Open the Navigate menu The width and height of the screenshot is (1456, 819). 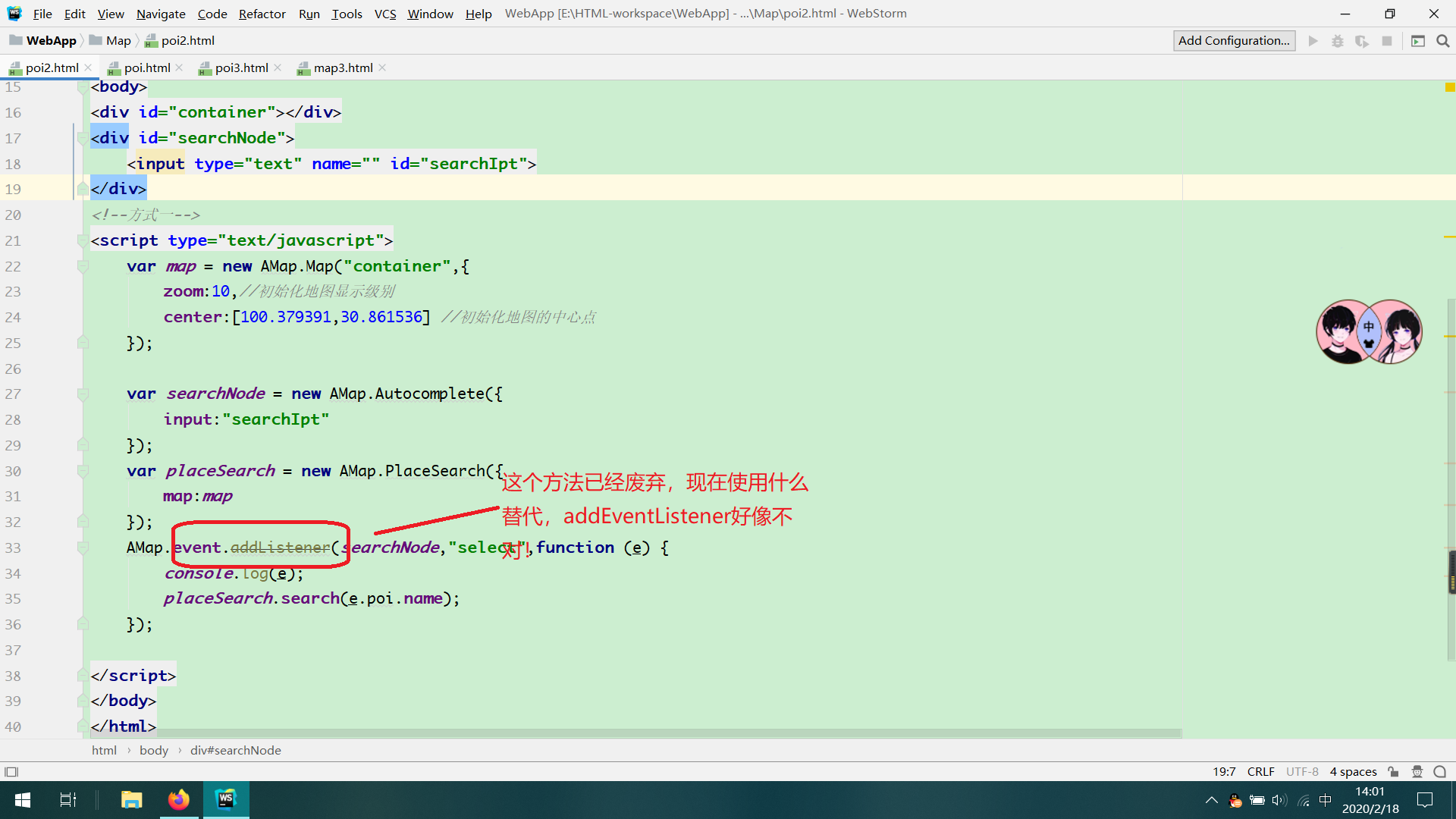click(x=161, y=14)
